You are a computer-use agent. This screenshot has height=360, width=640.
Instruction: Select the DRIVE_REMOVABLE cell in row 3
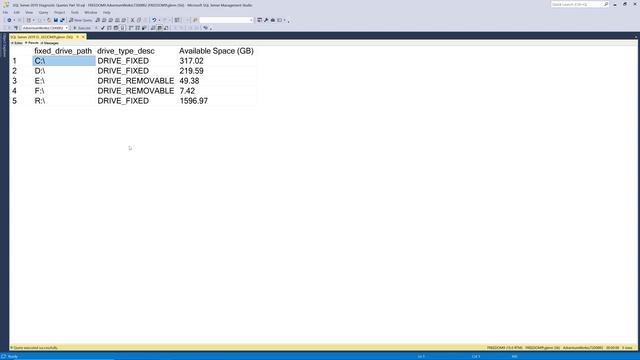tap(136, 81)
